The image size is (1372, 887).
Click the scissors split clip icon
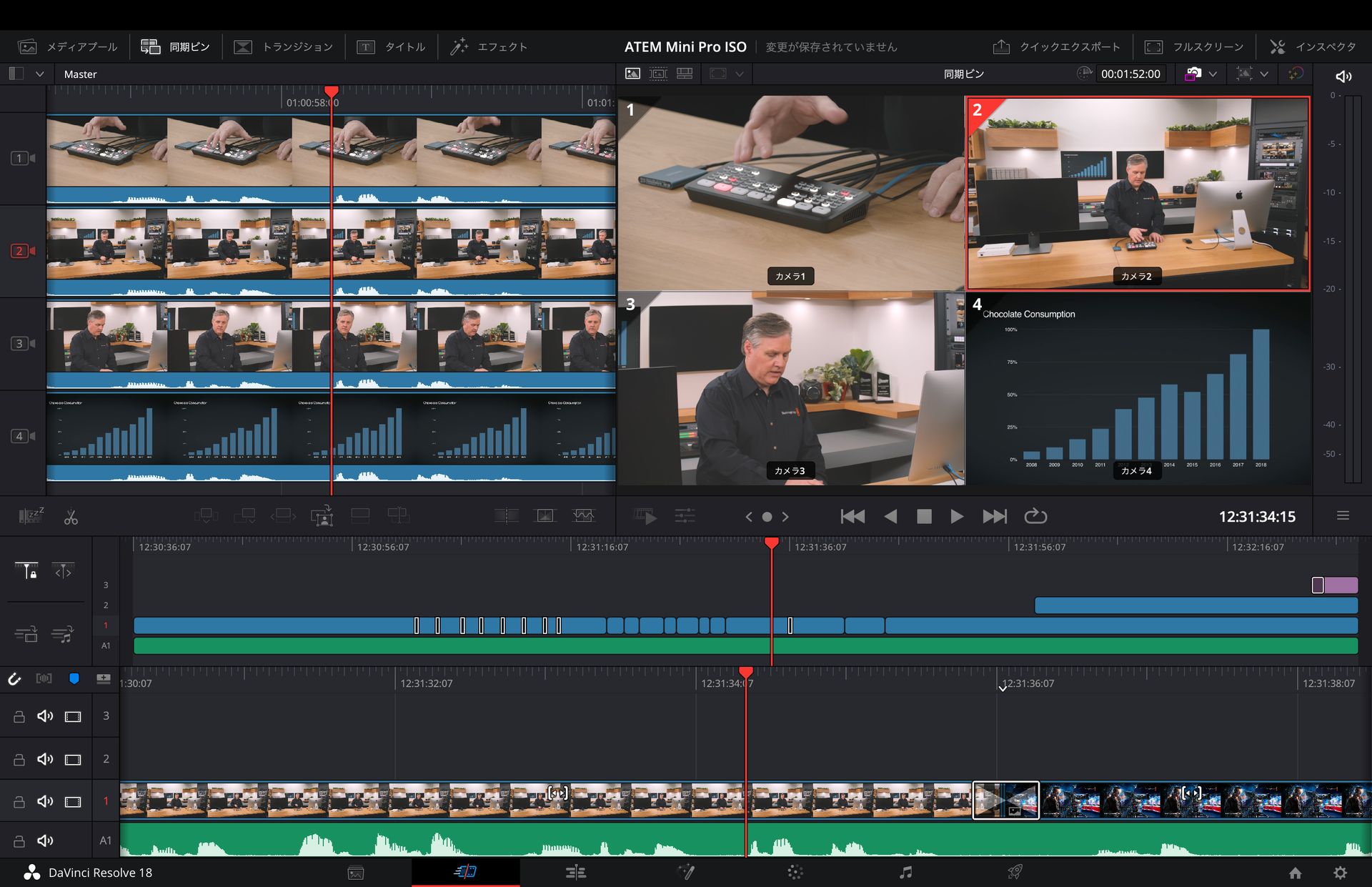[71, 517]
